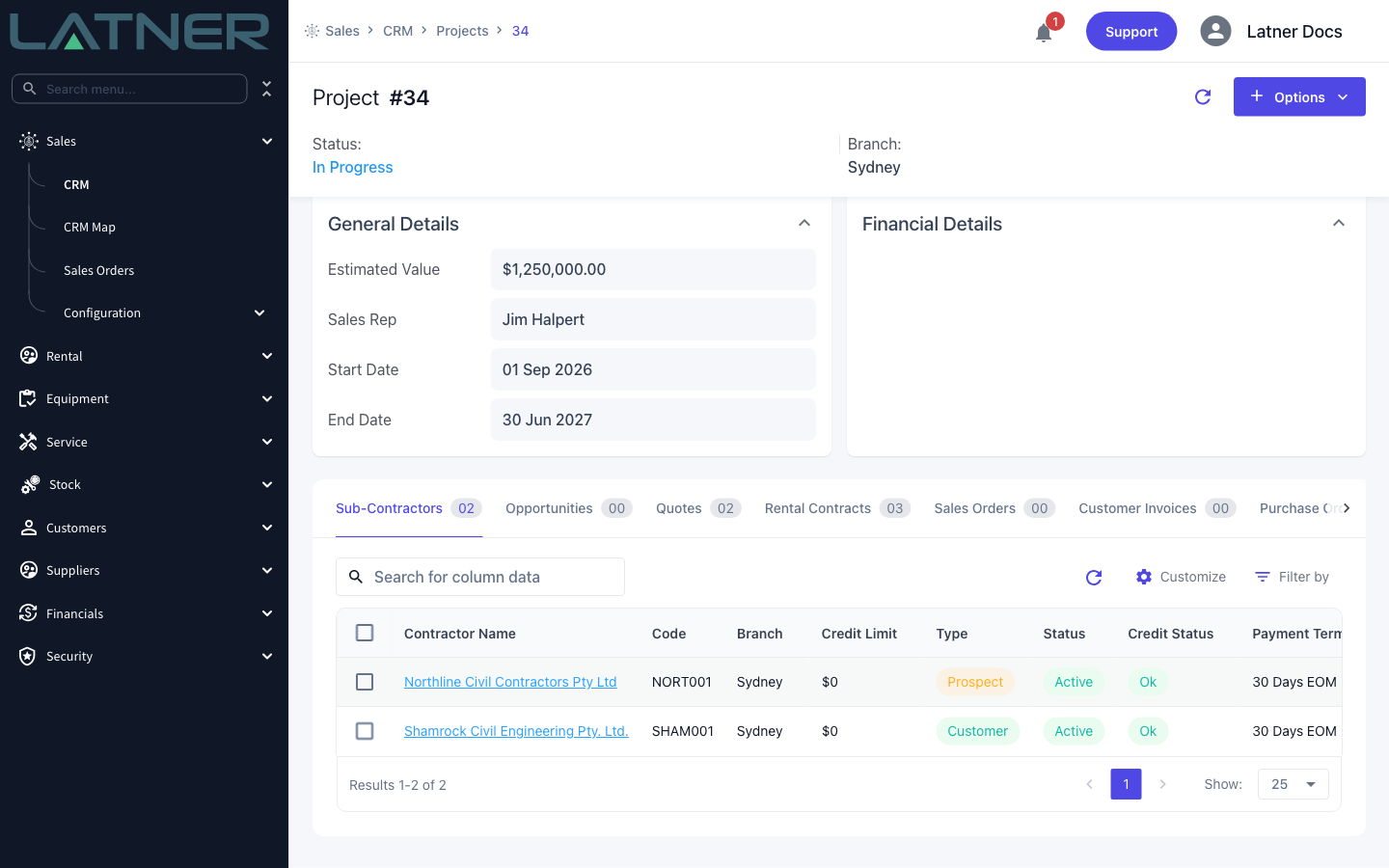Expand the Rental menu chevron
The height and width of the screenshot is (868, 1389).
click(267, 356)
